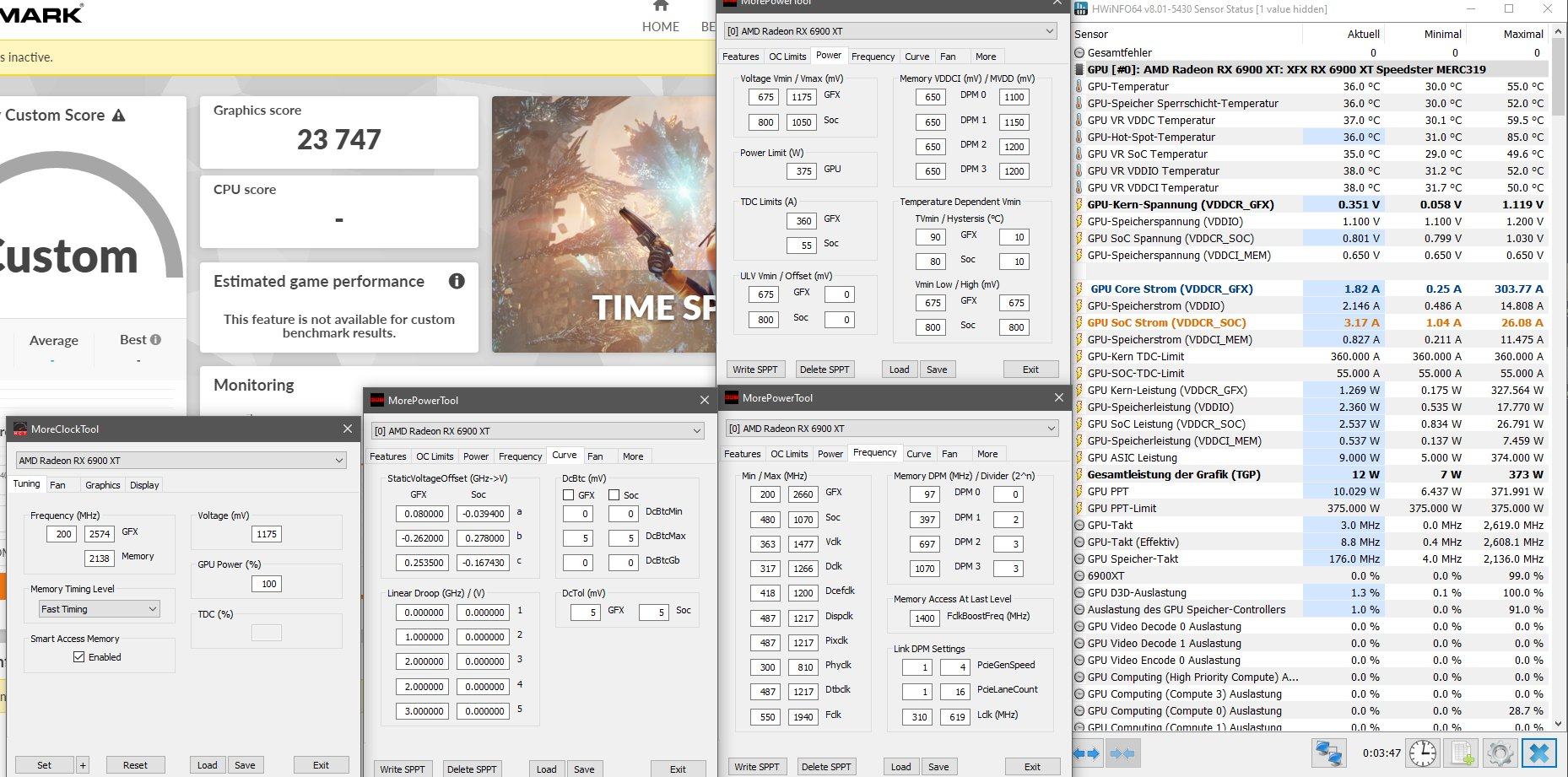The height and width of the screenshot is (777, 1568).
Task: Click lightning icon of Gesamtleistung der Grafik row
Action: coord(1079,474)
